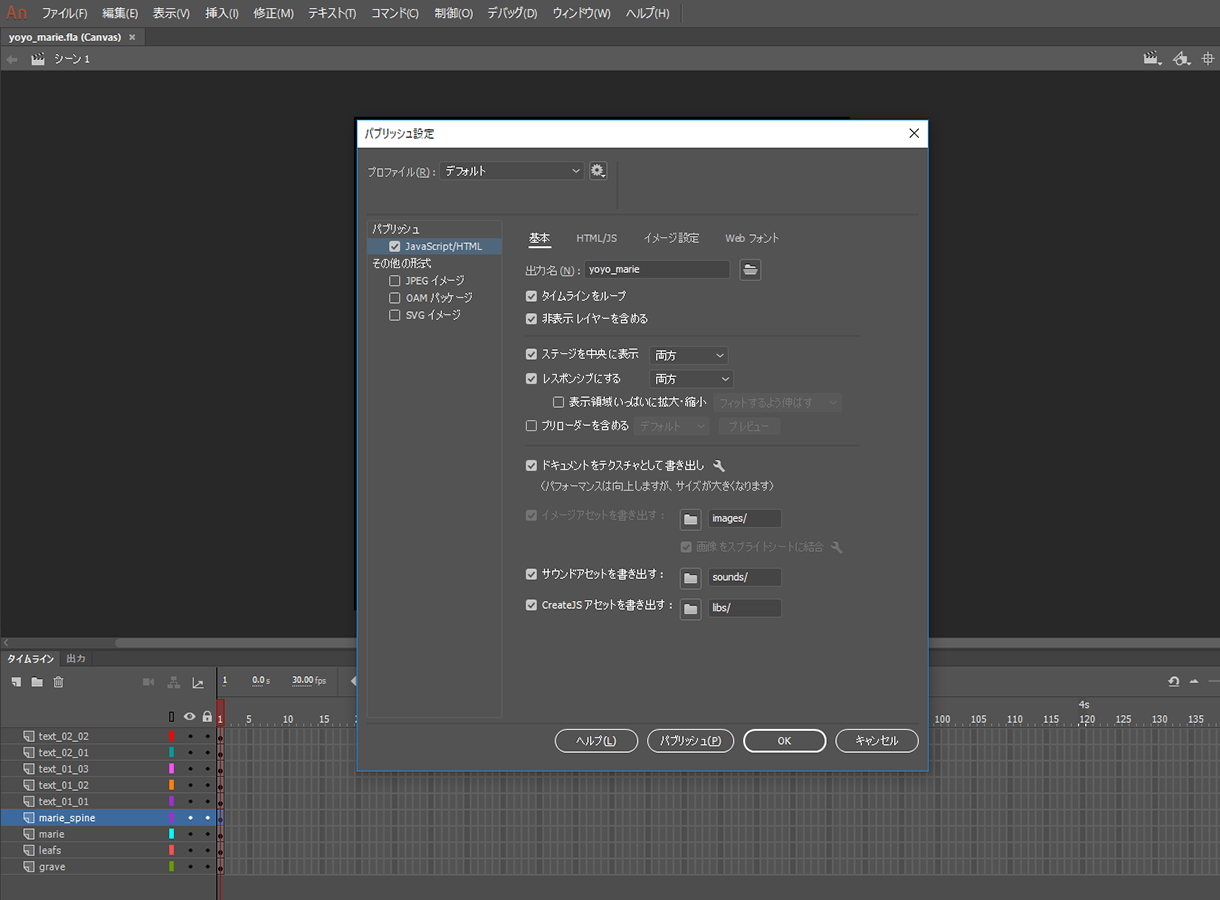
Task: Create a new layer in the timeline
Action: (16, 682)
